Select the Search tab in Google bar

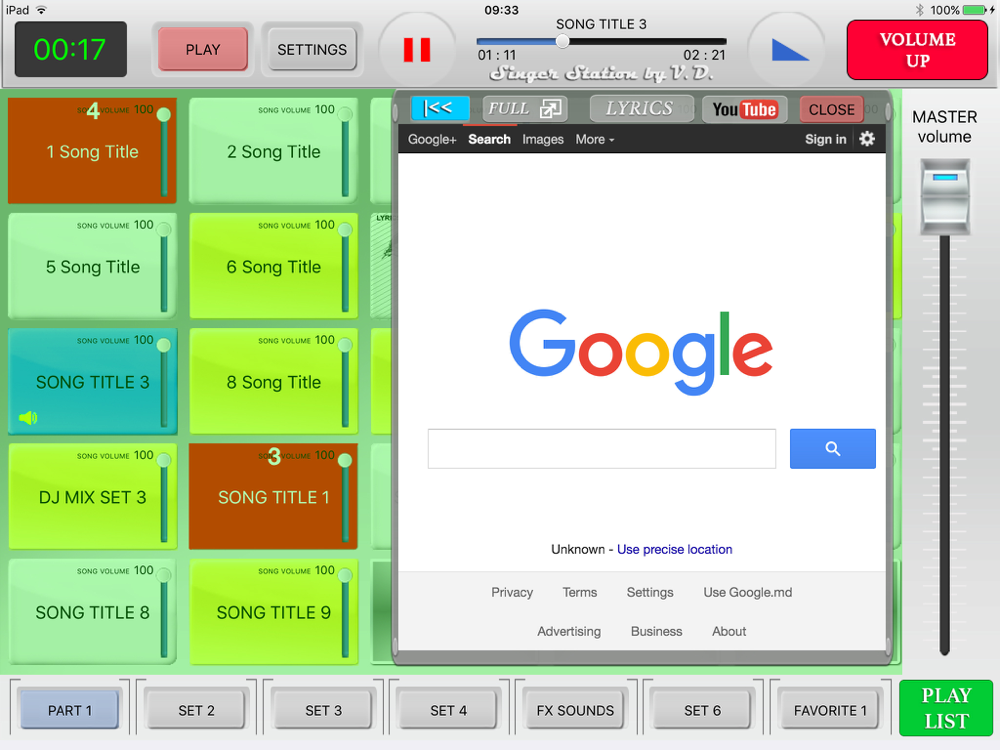click(489, 139)
